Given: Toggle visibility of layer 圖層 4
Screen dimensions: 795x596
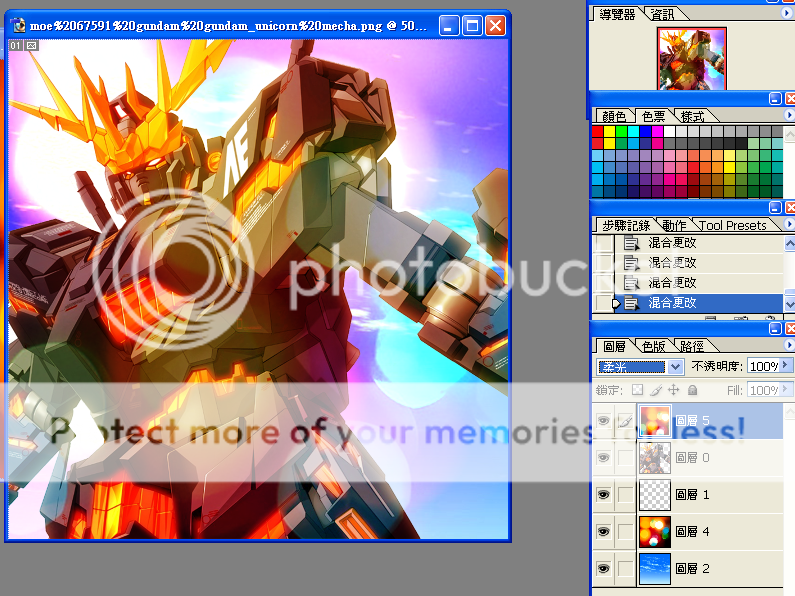Looking at the screenshot, I should point(603,531).
